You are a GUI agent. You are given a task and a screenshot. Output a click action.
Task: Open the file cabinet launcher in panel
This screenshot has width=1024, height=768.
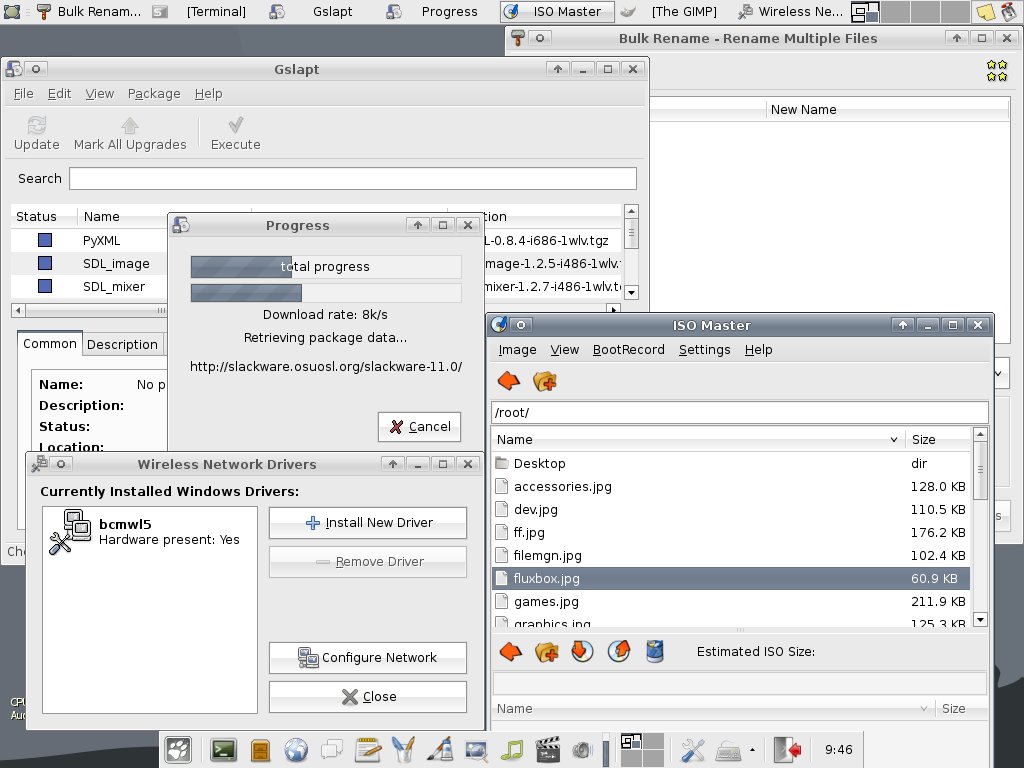coord(260,750)
